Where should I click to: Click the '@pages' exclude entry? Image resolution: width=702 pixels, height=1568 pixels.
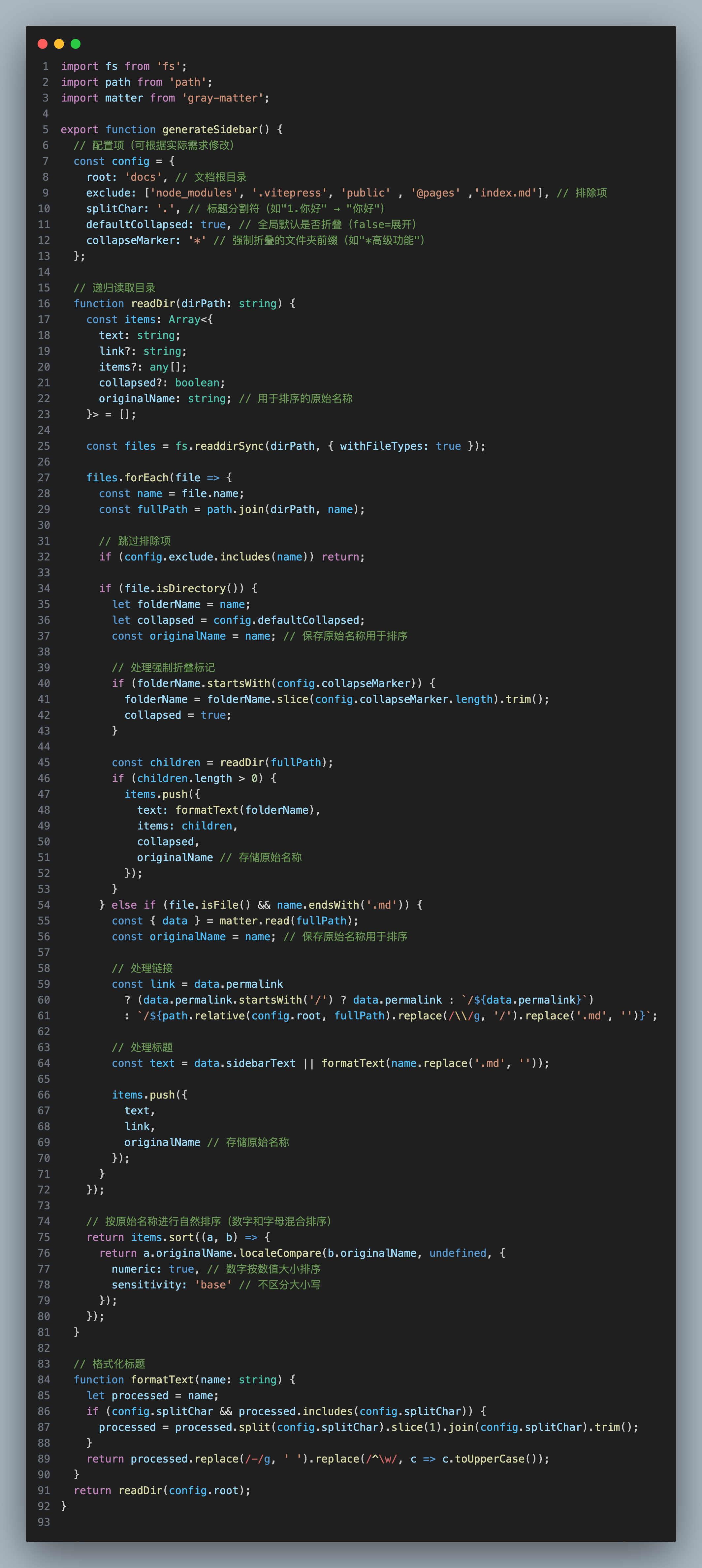435,193
